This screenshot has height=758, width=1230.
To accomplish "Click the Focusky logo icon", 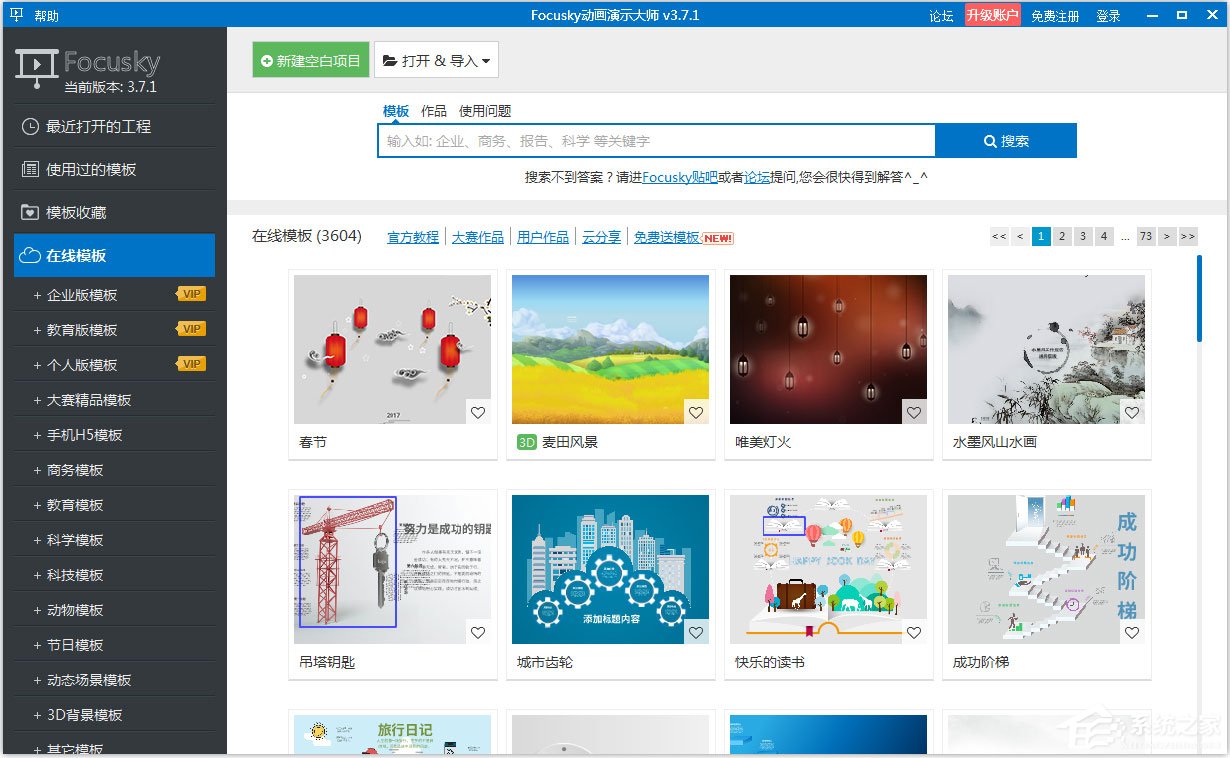I will click(x=36, y=66).
